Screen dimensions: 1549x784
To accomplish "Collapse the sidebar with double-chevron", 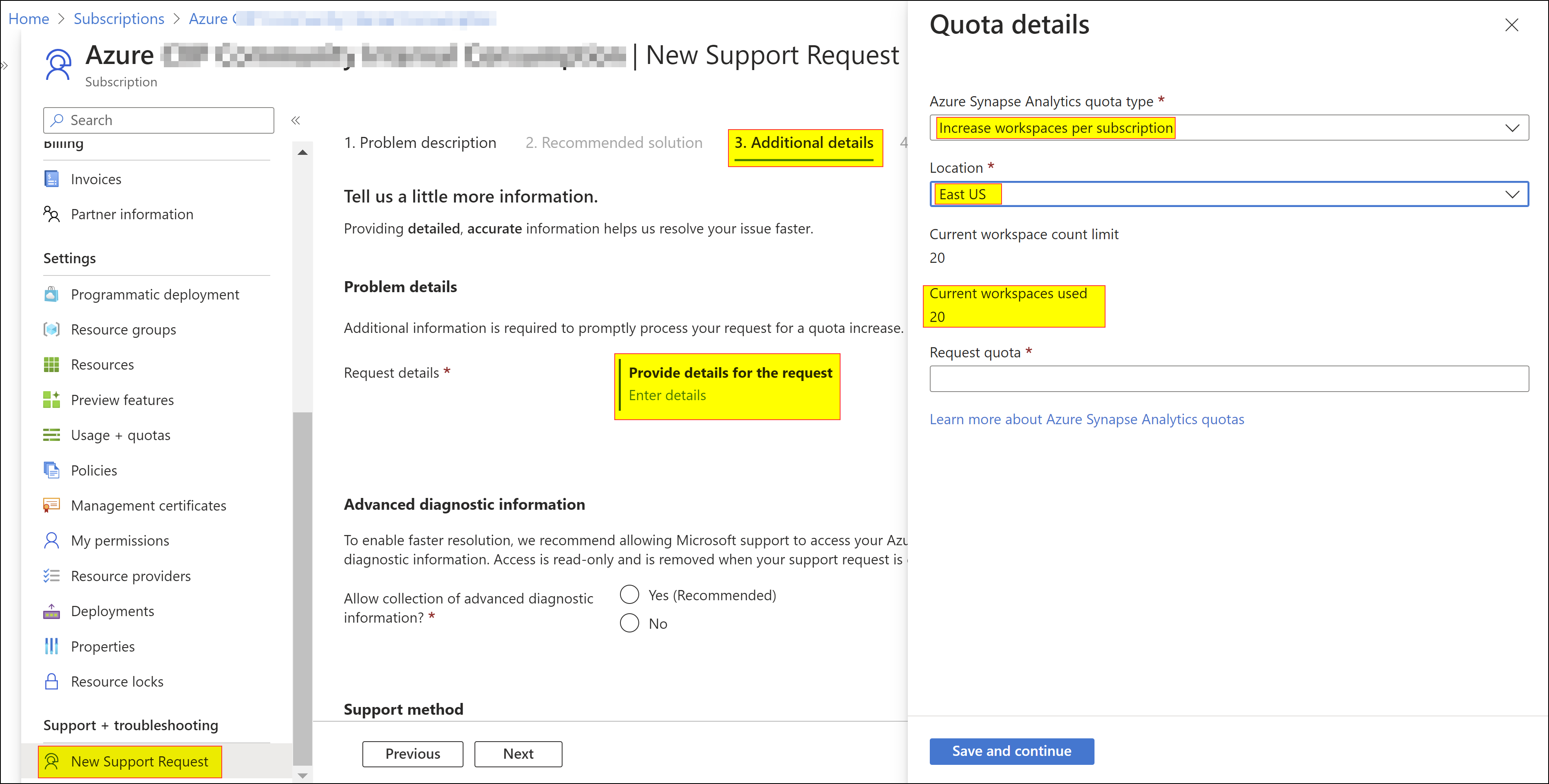I will point(295,120).
